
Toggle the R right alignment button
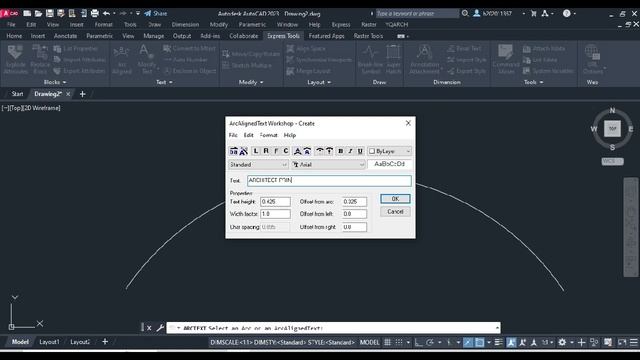tap(266, 151)
